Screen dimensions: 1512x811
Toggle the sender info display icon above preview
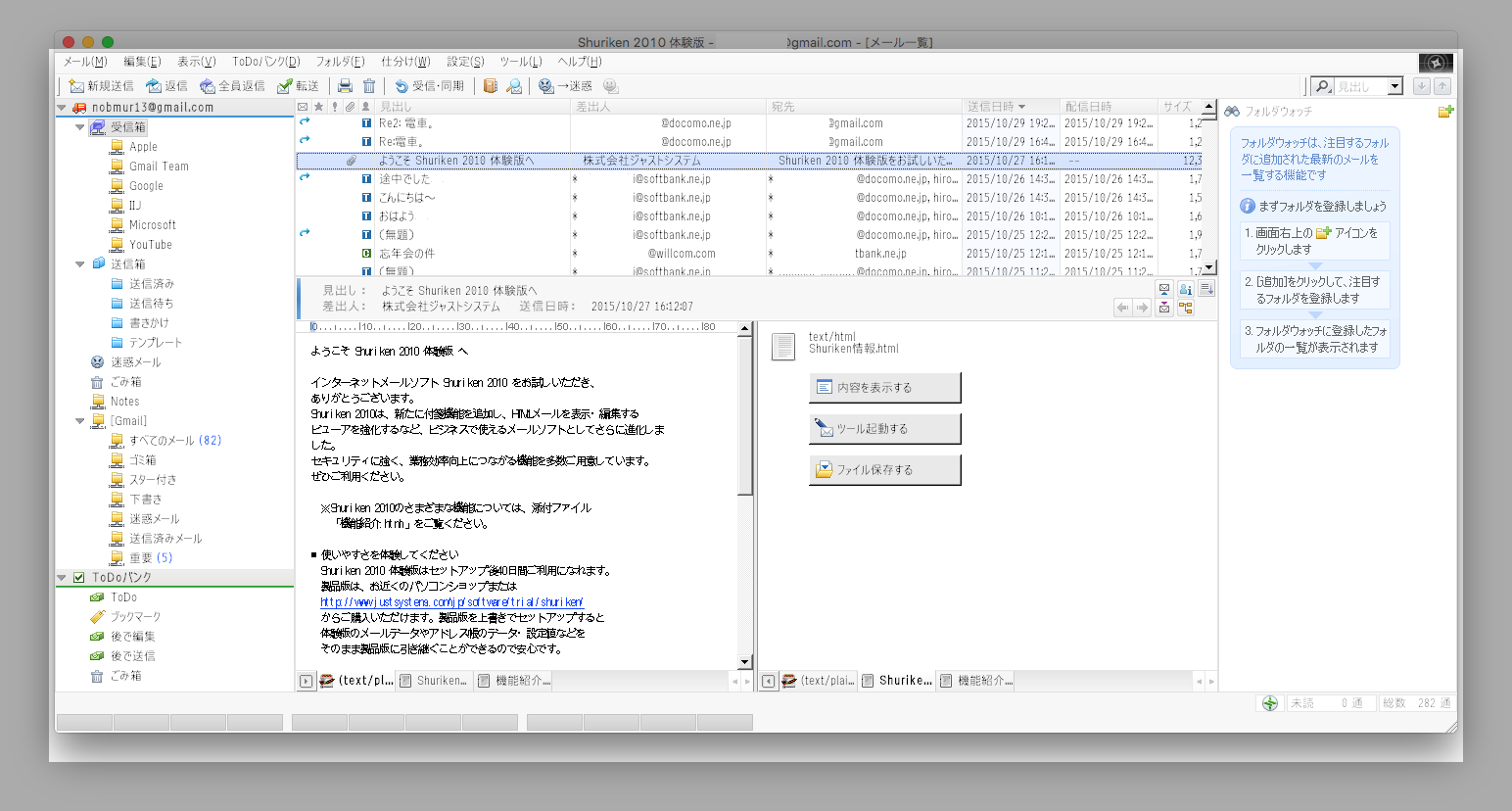click(1185, 288)
